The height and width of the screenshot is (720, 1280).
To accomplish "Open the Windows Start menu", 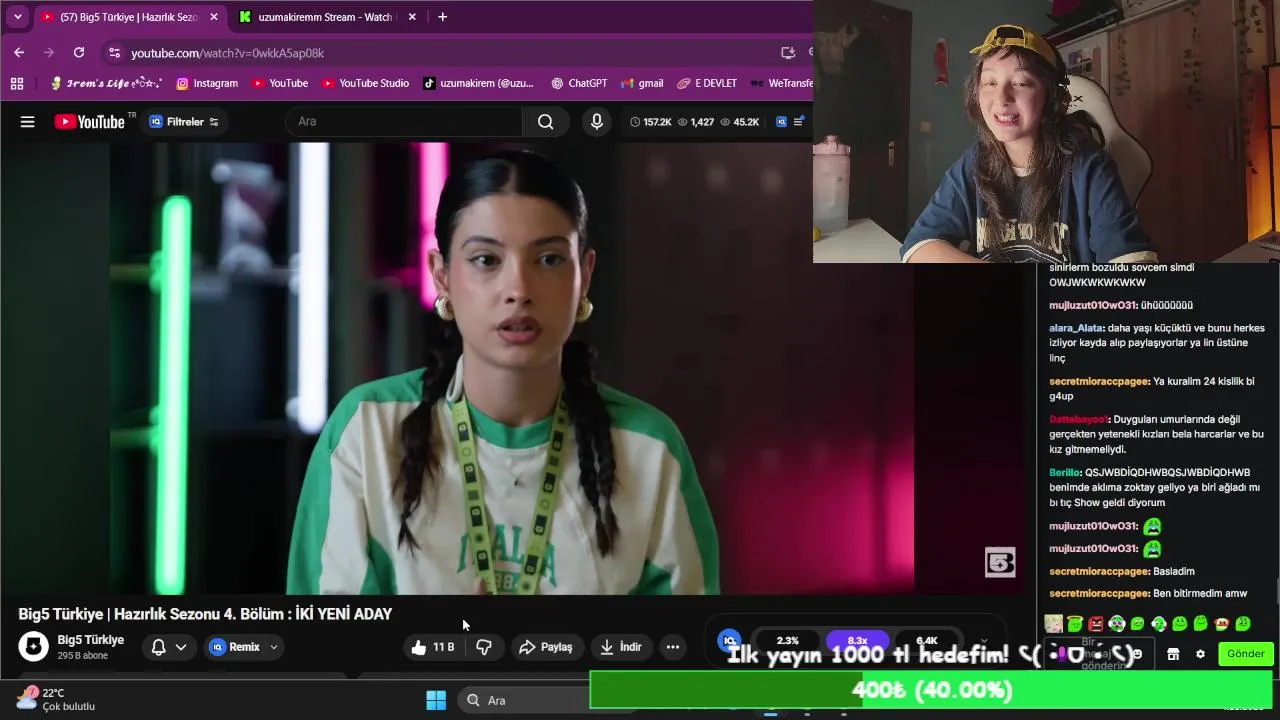I will pos(436,700).
